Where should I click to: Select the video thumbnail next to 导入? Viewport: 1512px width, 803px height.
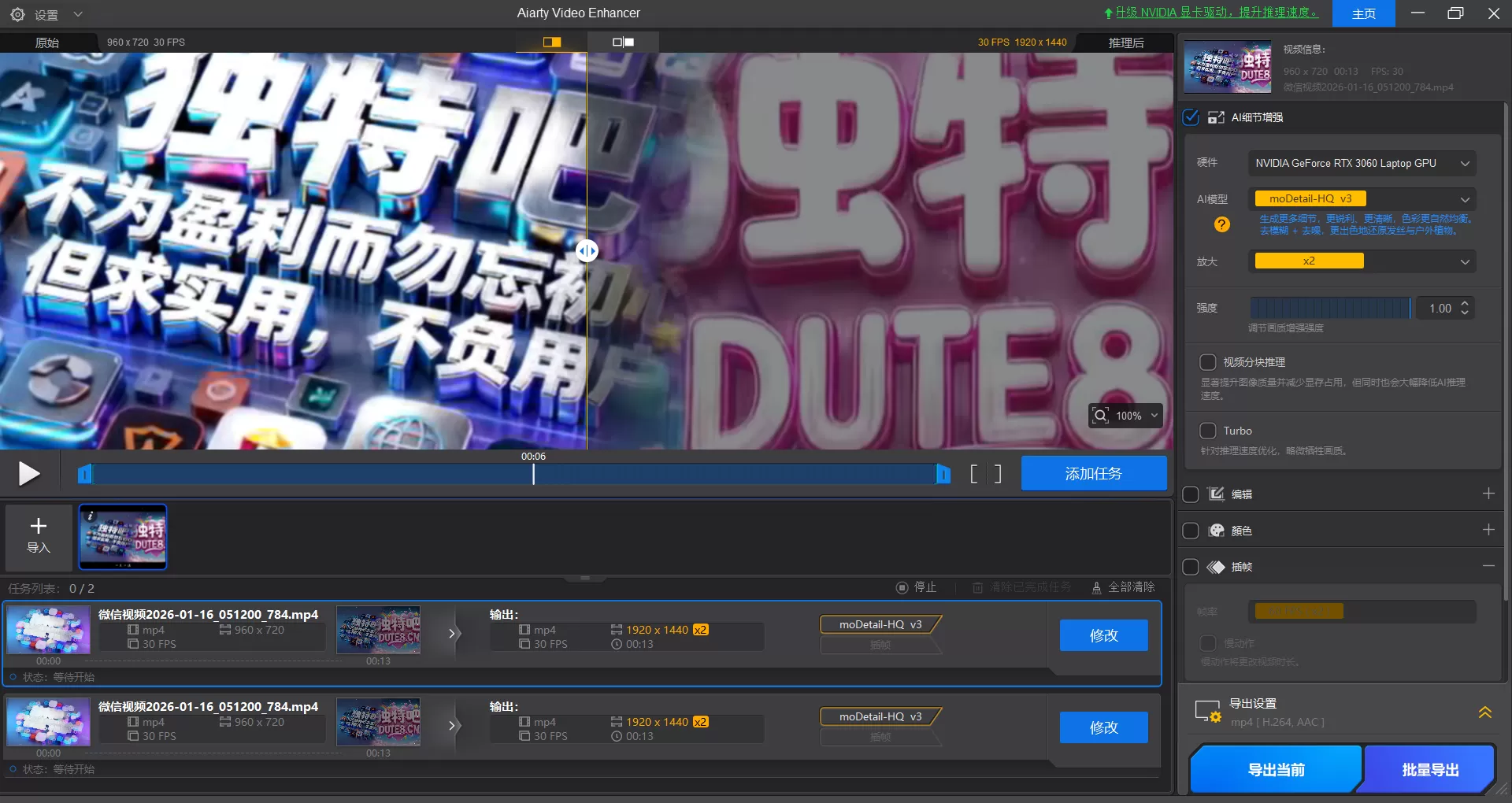point(123,538)
